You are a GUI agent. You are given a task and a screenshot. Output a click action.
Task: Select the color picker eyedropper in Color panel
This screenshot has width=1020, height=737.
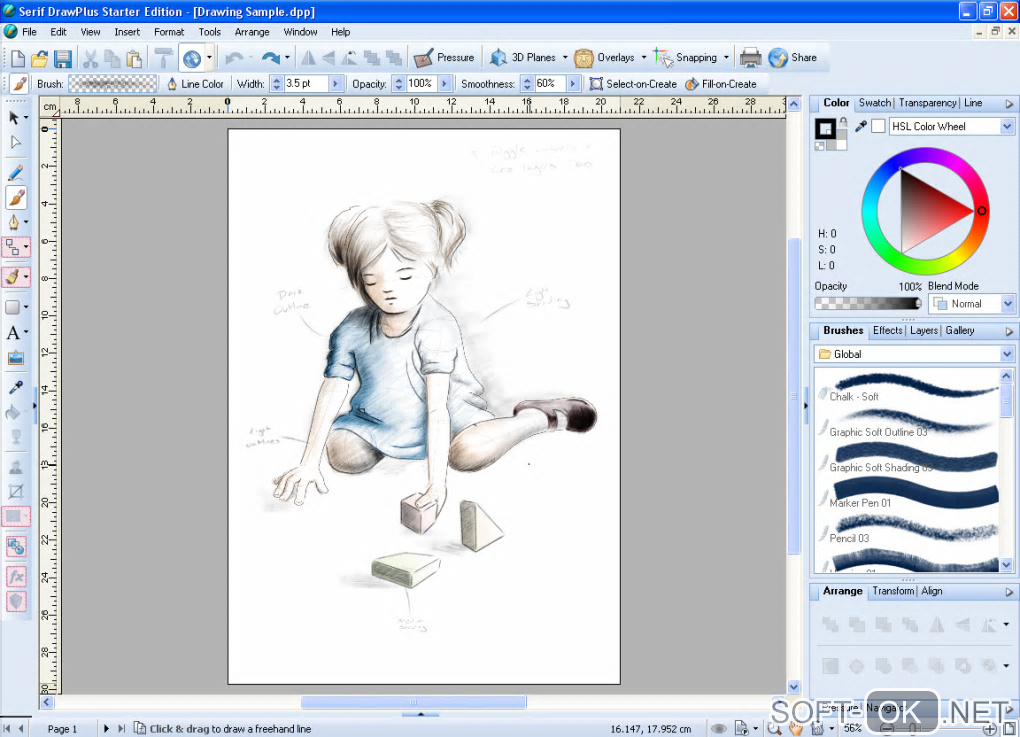pos(860,126)
